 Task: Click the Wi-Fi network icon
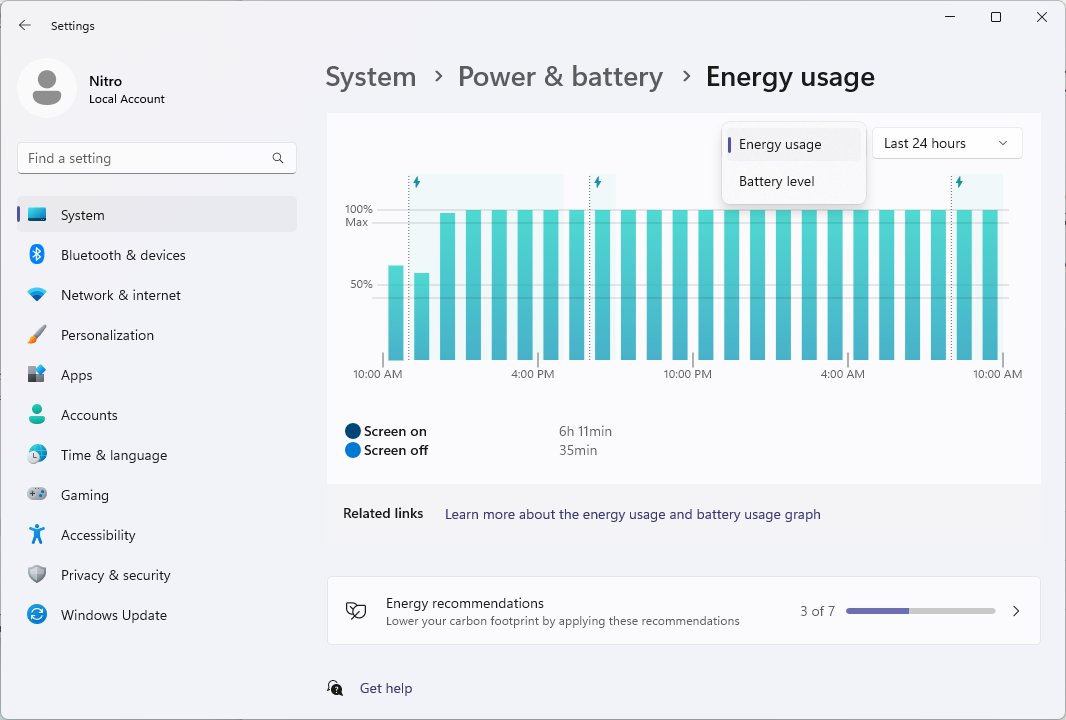point(37,294)
